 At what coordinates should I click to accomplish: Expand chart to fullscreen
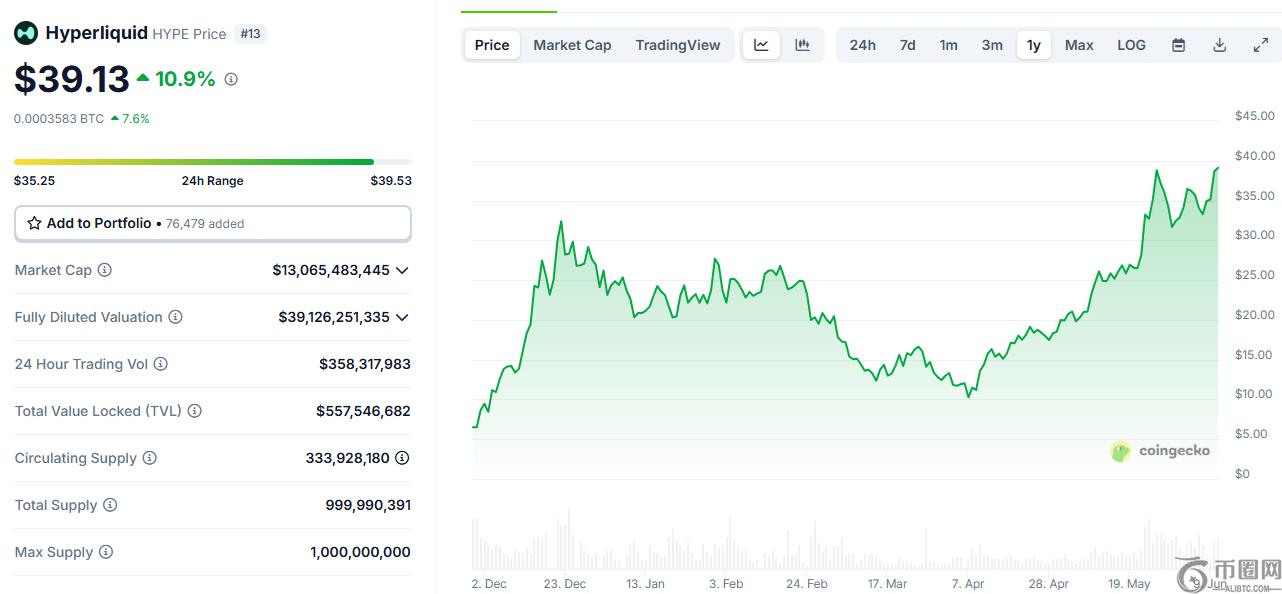click(x=1260, y=45)
